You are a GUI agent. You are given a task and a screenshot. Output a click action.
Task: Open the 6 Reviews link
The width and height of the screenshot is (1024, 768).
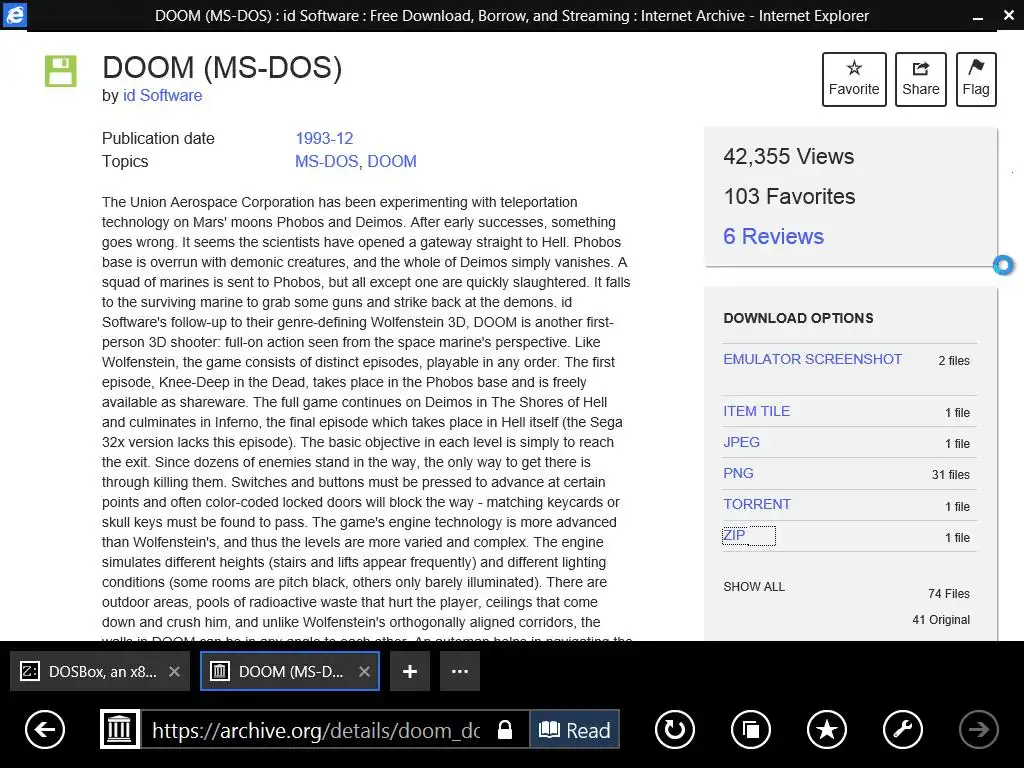point(773,236)
